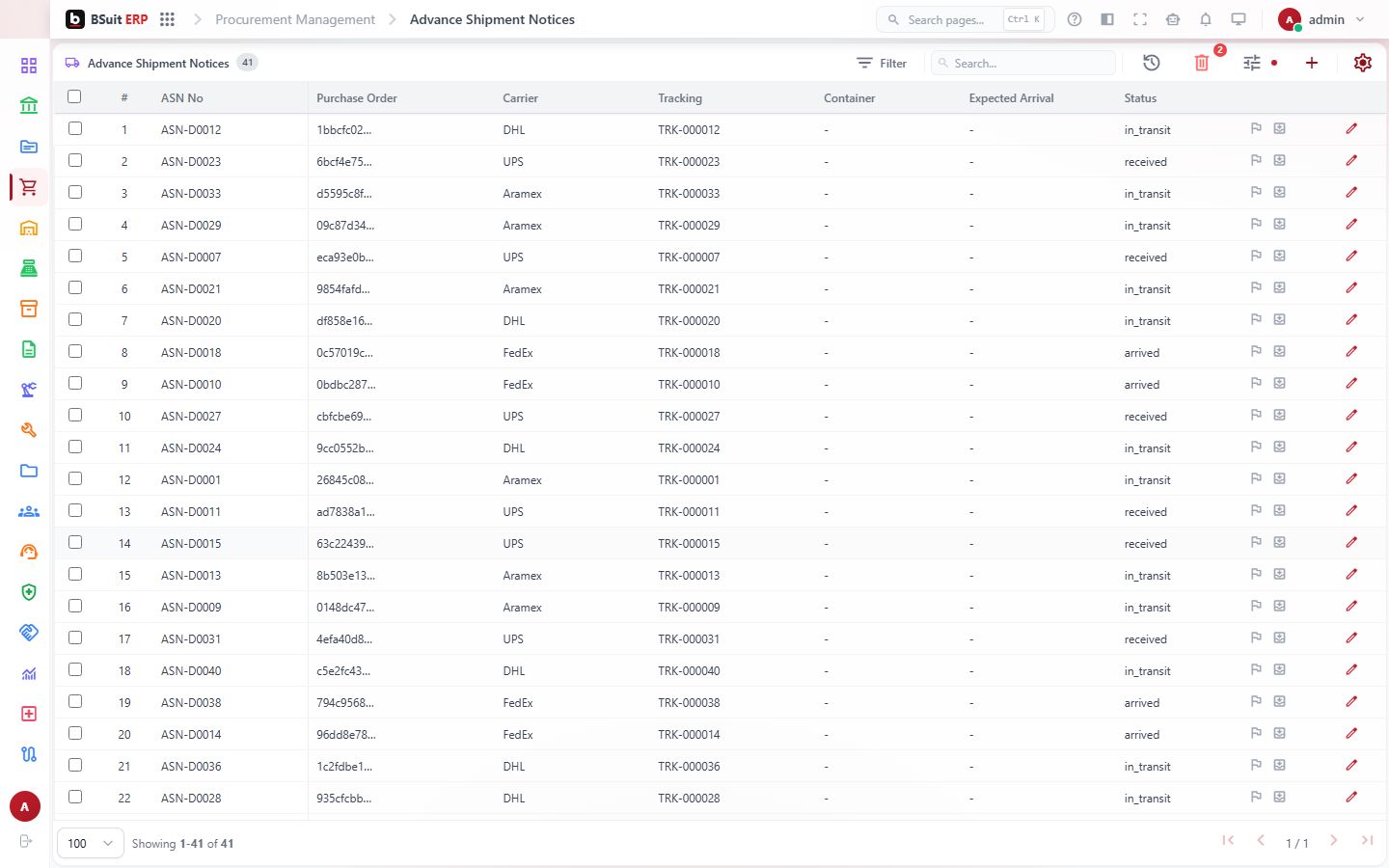Click the logout icon at sidebar bottom
The image size is (1389, 868).
pos(26,841)
